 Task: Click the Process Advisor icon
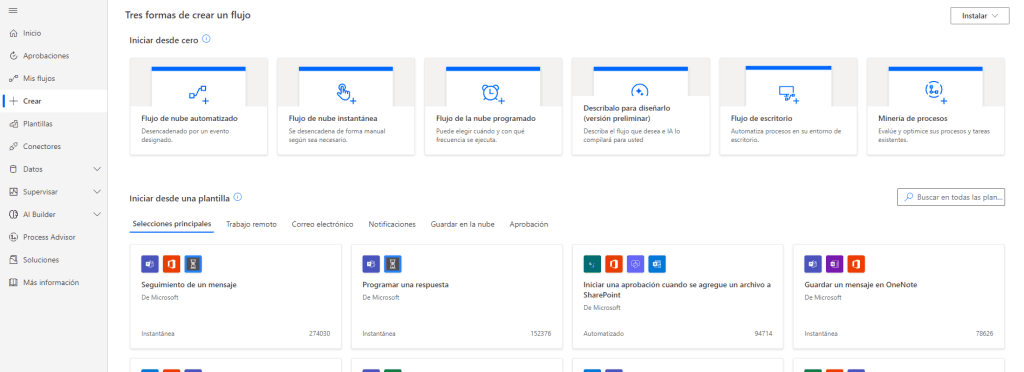[13, 238]
